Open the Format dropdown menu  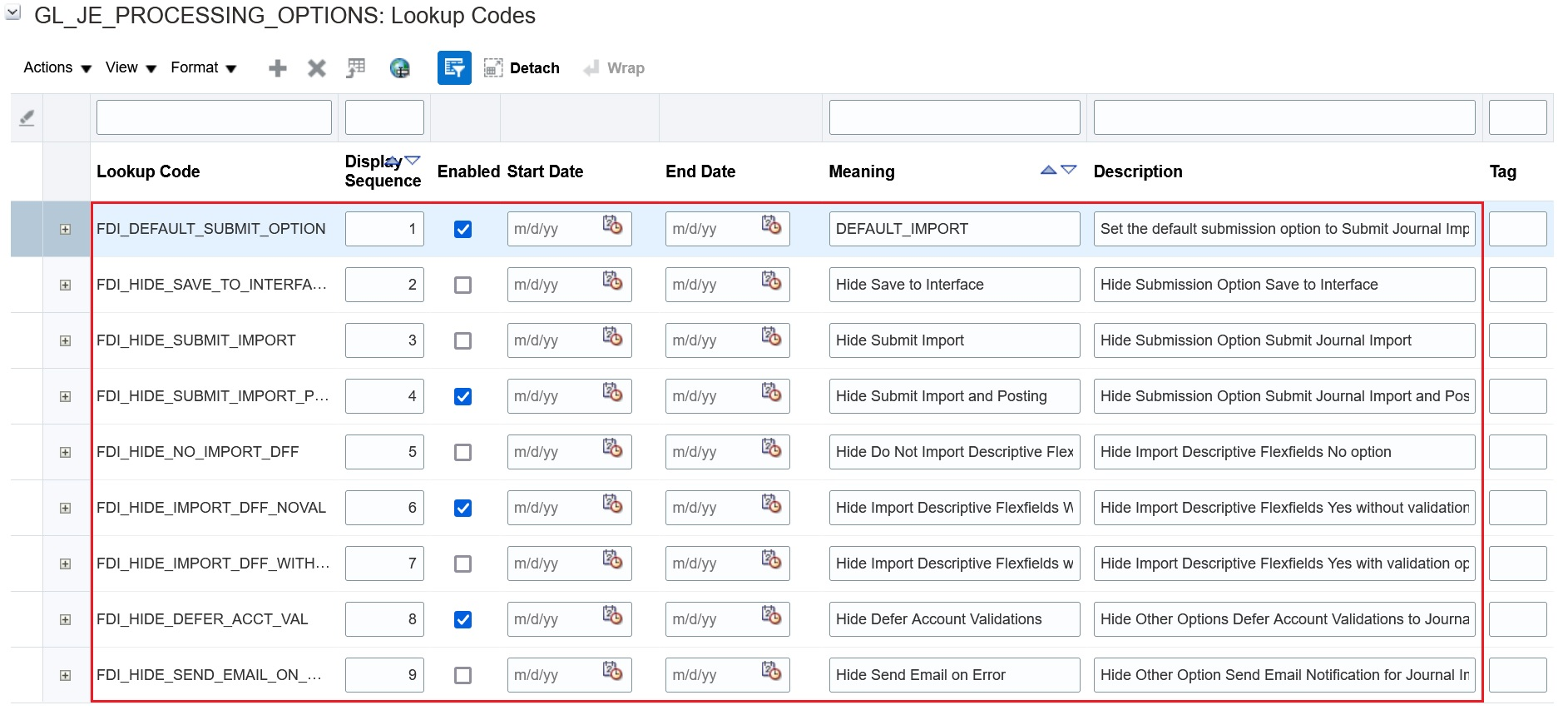pyautogui.click(x=204, y=68)
